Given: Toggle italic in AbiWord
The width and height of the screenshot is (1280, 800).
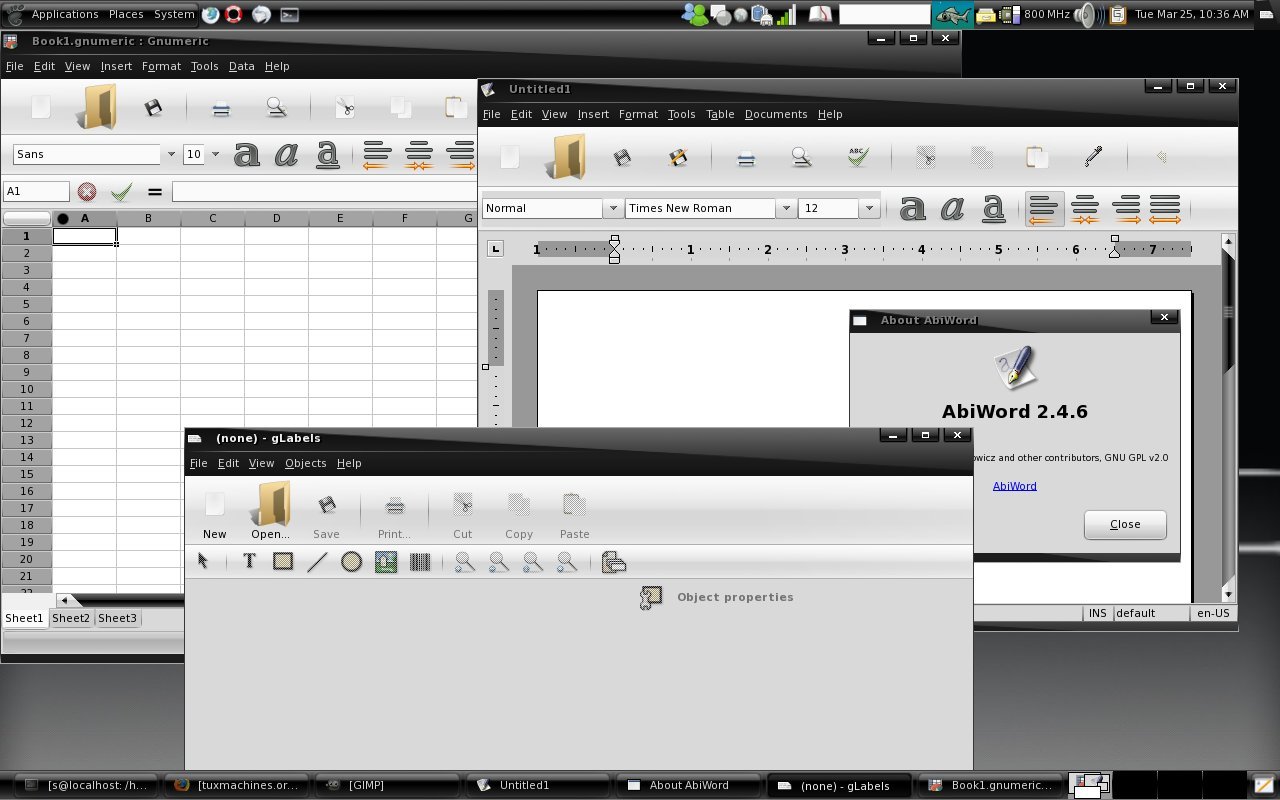Looking at the screenshot, I should [x=953, y=208].
